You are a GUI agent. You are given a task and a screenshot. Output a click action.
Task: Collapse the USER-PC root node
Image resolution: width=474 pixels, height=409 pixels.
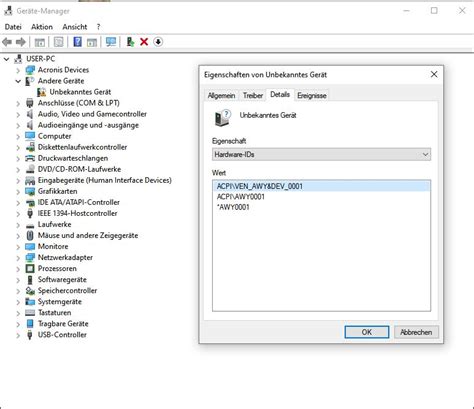(6, 59)
